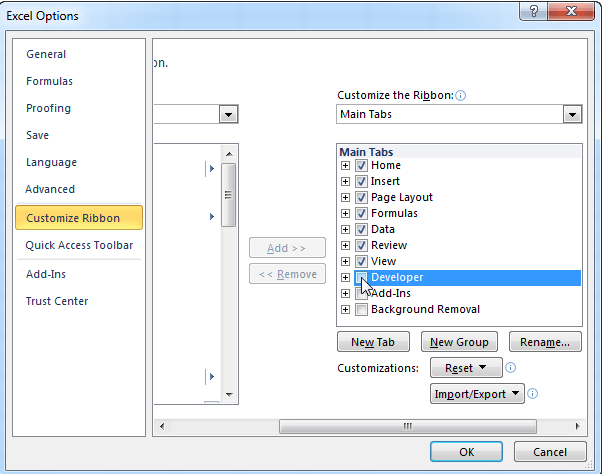Open the Language category
Image resolution: width=604 pixels, height=474 pixels.
pyautogui.click(x=51, y=162)
